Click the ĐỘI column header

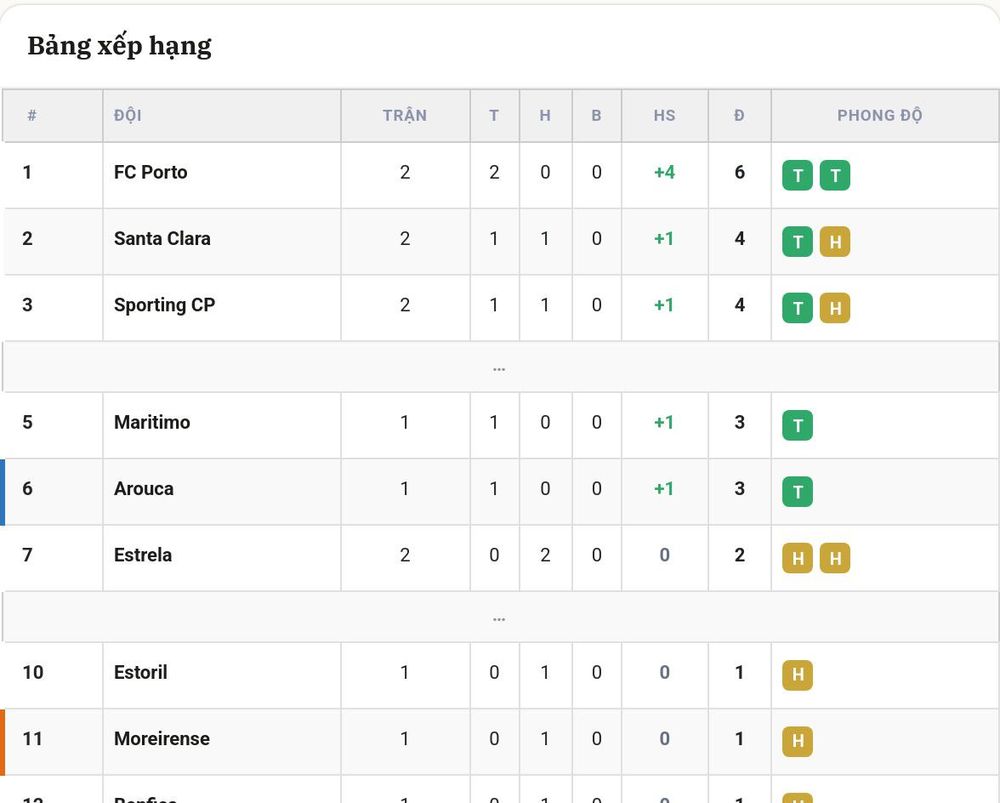pyautogui.click(x=128, y=115)
